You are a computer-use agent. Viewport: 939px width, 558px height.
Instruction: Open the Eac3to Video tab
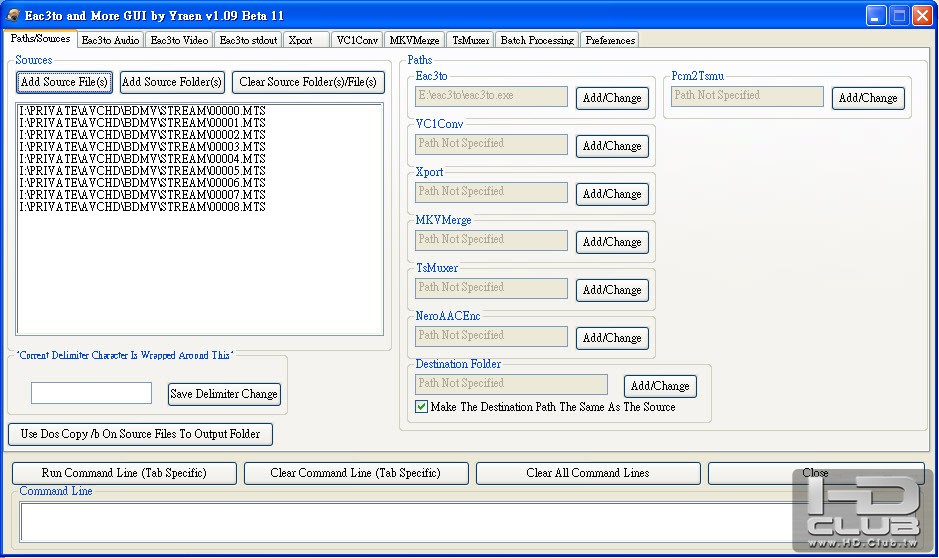[179, 40]
